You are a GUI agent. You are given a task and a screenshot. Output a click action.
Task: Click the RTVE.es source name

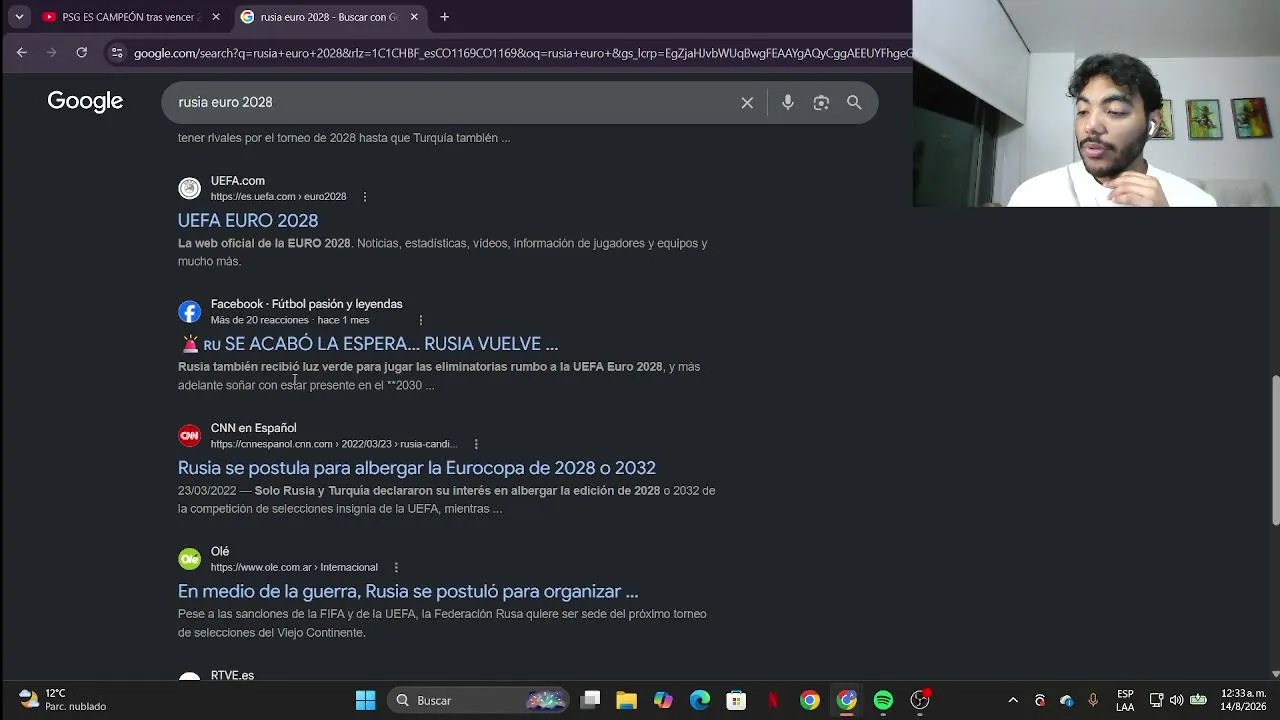232,676
